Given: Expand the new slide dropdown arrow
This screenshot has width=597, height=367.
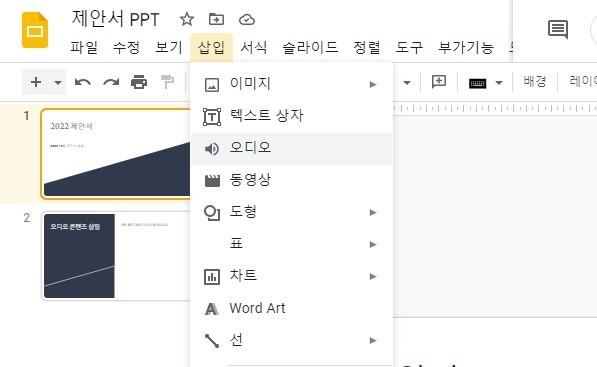Looking at the screenshot, I should coord(58,82).
